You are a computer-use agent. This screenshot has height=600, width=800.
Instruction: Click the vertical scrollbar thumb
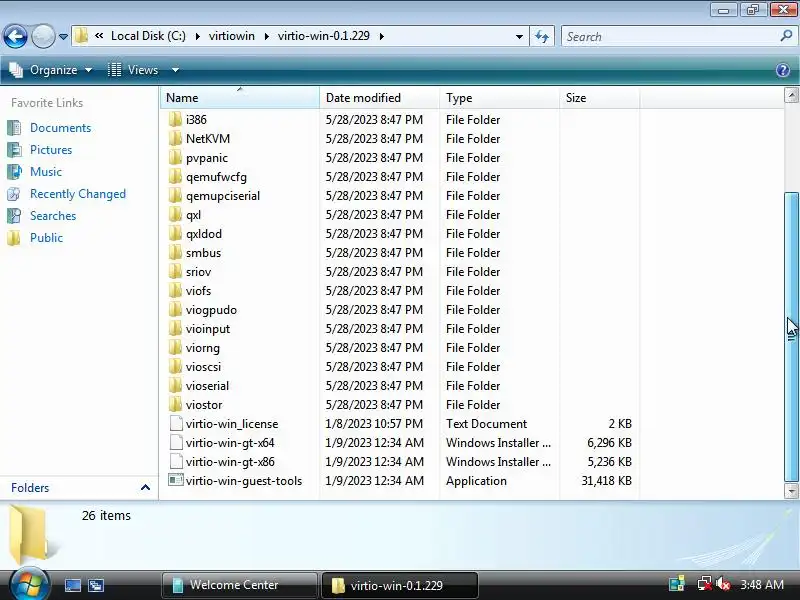791,337
